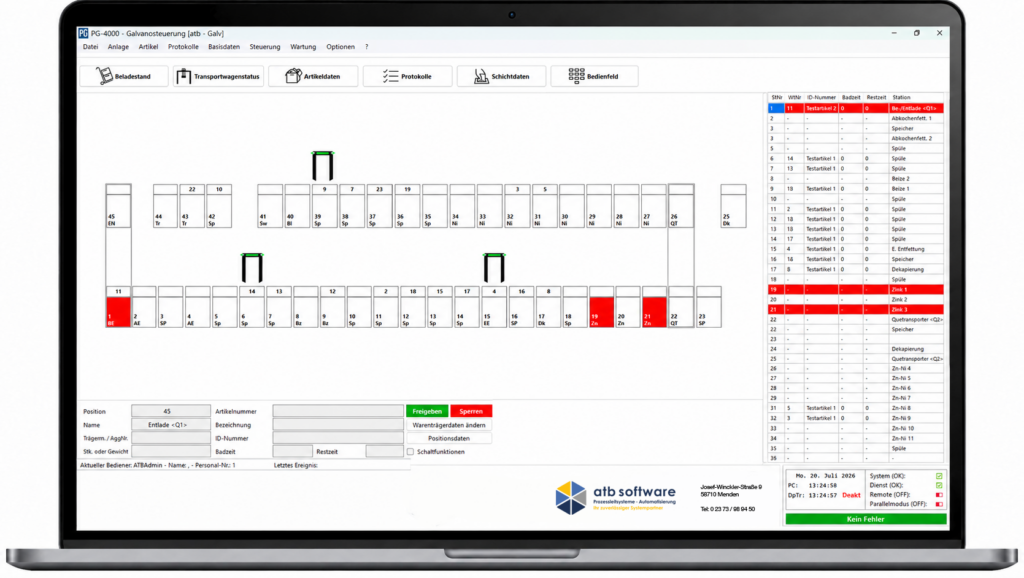Toggle the Remote (OFF) switch

[938, 495]
